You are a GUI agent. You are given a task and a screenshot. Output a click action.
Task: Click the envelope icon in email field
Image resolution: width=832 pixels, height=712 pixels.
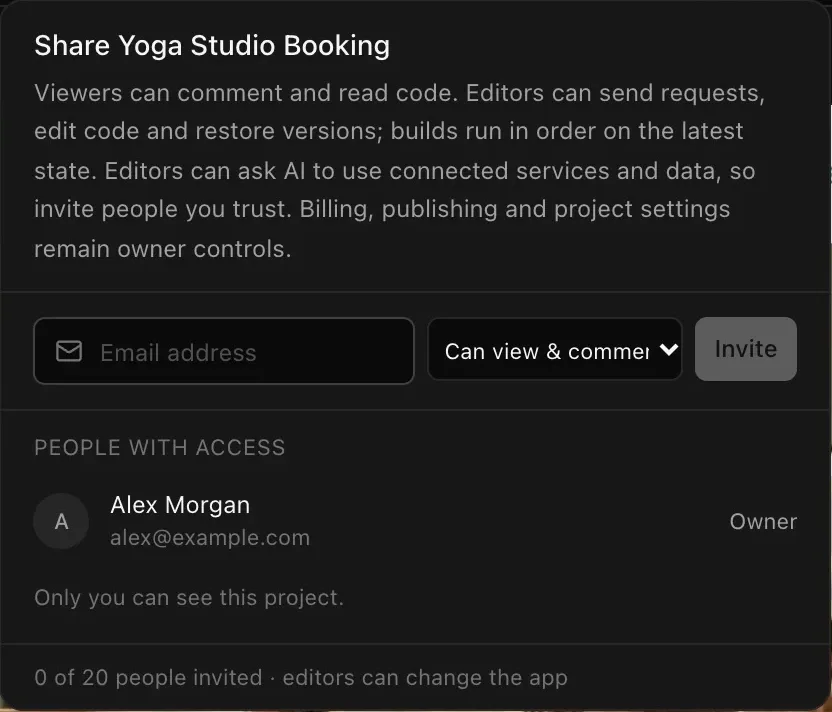click(69, 351)
